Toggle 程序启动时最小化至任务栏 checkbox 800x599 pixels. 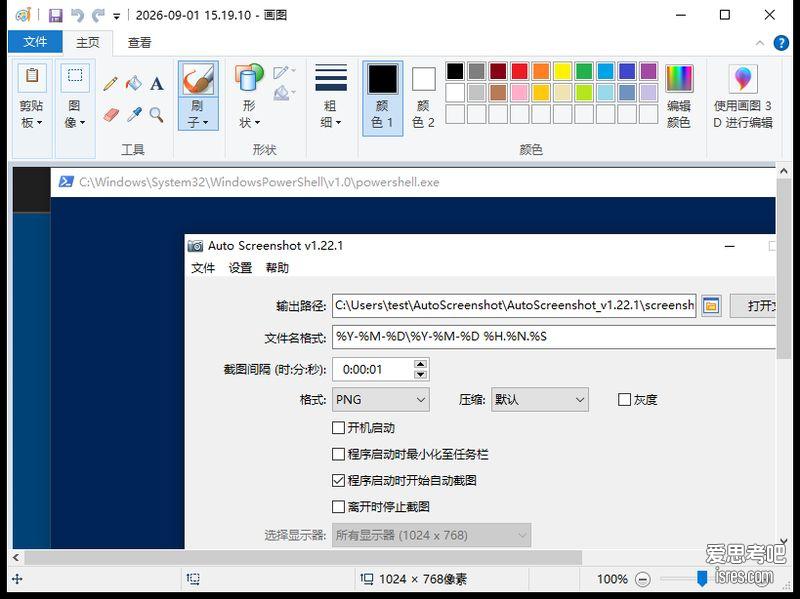pos(338,454)
